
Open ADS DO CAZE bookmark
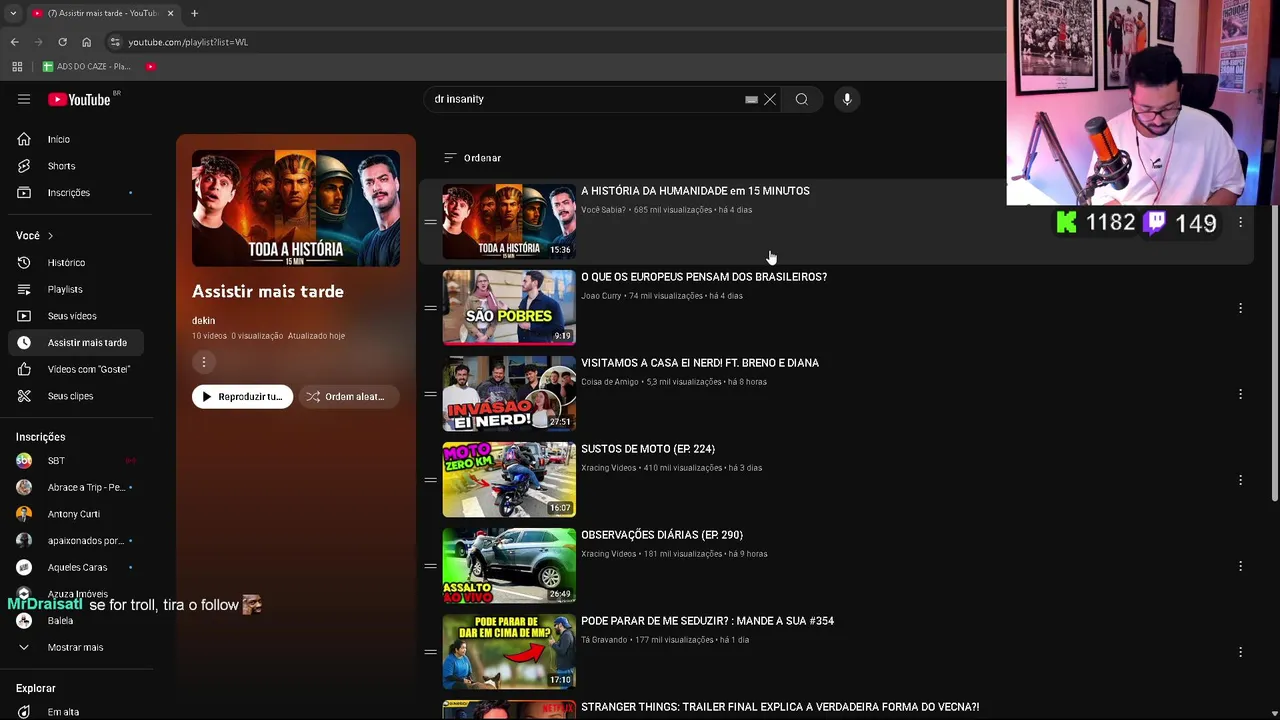coord(87,66)
